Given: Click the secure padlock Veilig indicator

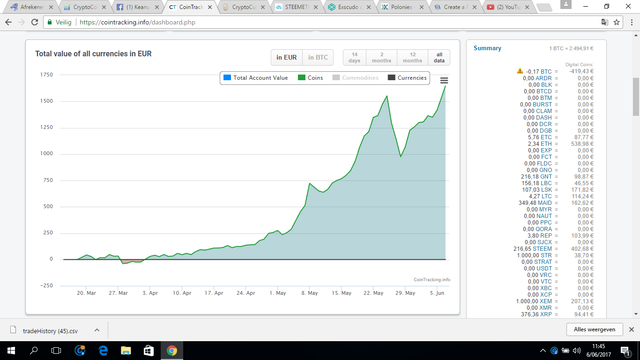Looking at the screenshot, I should pos(60,22).
